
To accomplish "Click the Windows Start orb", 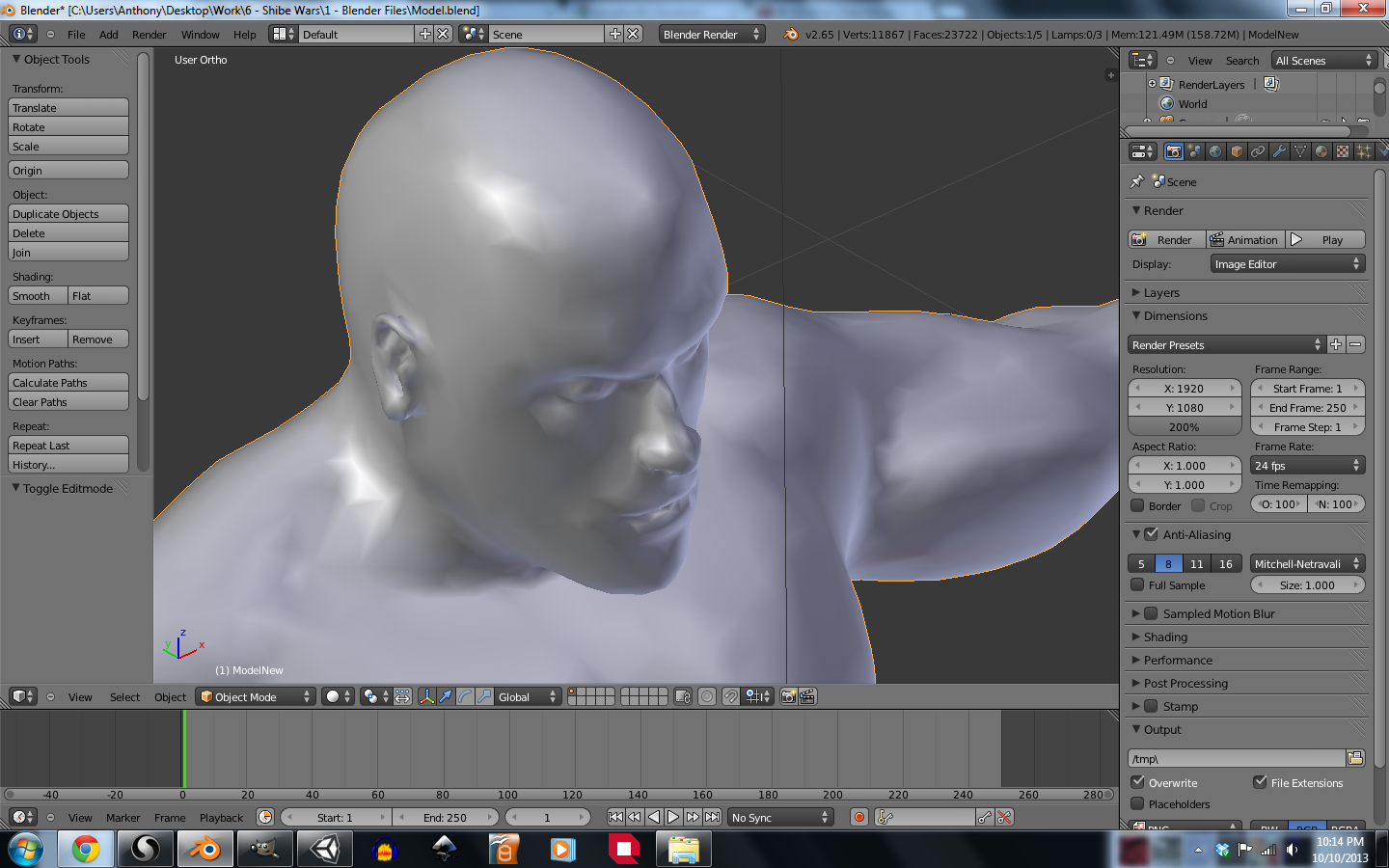I will tap(25, 849).
